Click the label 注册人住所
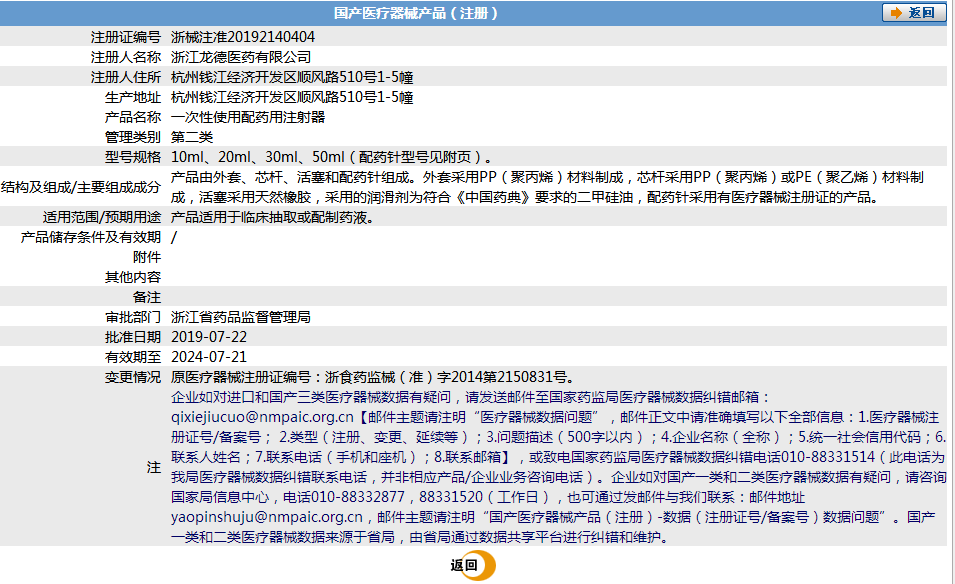This screenshot has height=584, width=955. pos(126,77)
